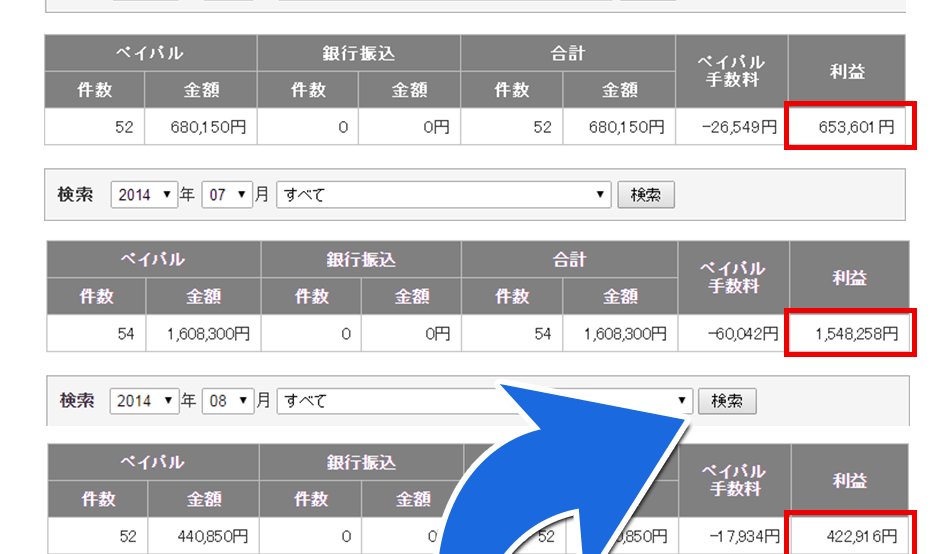Click the 利益 header above 1,548,258円
The image size is (950, 554).
point(850,278)
